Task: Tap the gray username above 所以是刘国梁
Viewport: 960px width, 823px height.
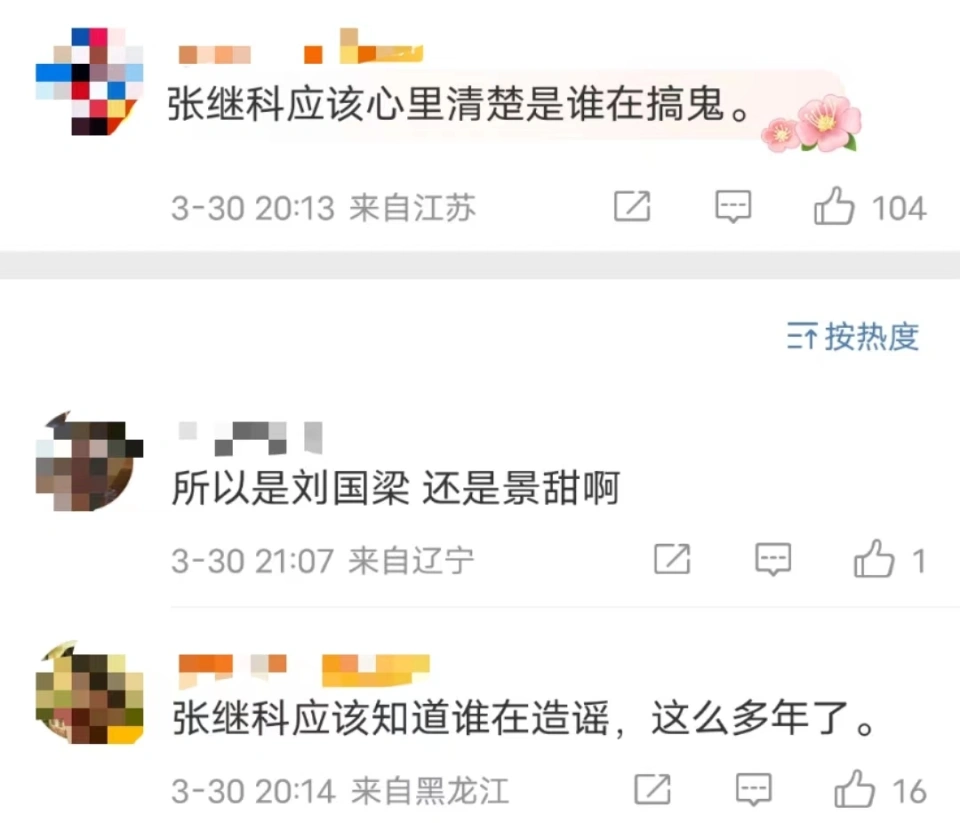Action: (250, 438)
